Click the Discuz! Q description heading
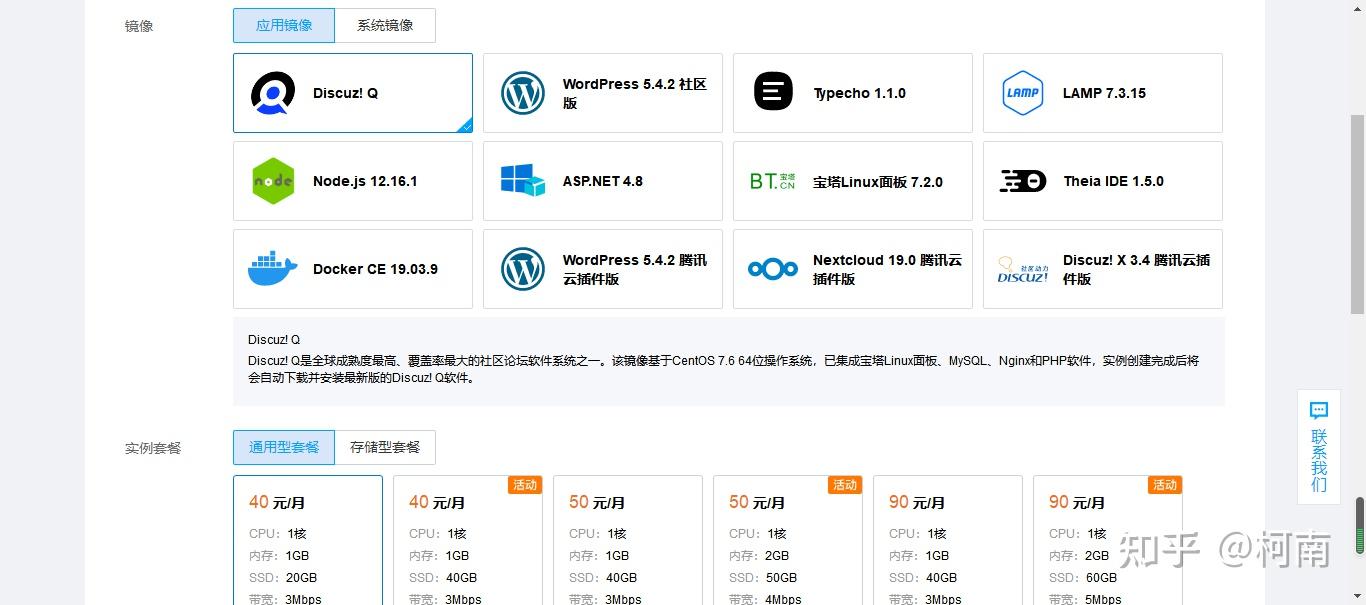This screenshot has height=605, width=1366. coord(274,340)
